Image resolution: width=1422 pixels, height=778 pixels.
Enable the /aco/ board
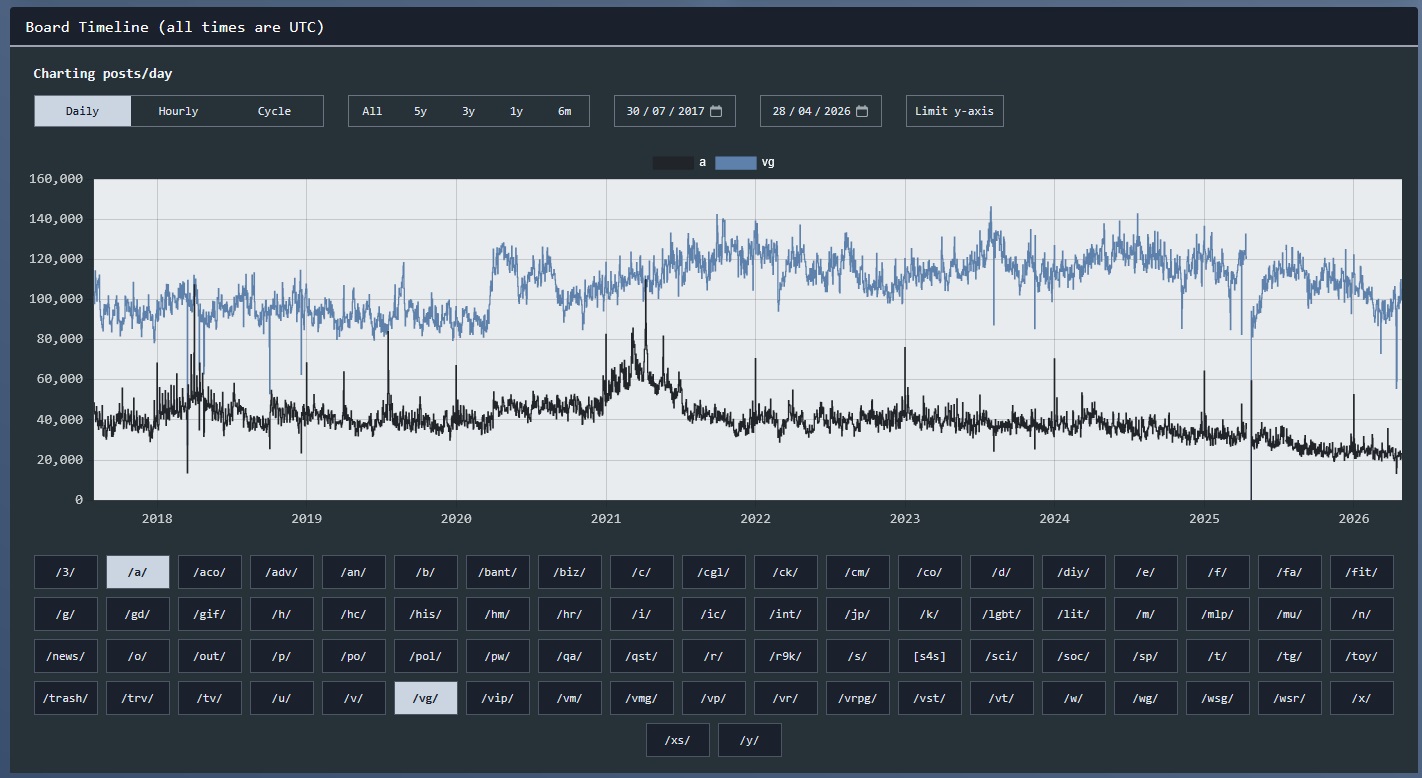(x=210, y=572)
